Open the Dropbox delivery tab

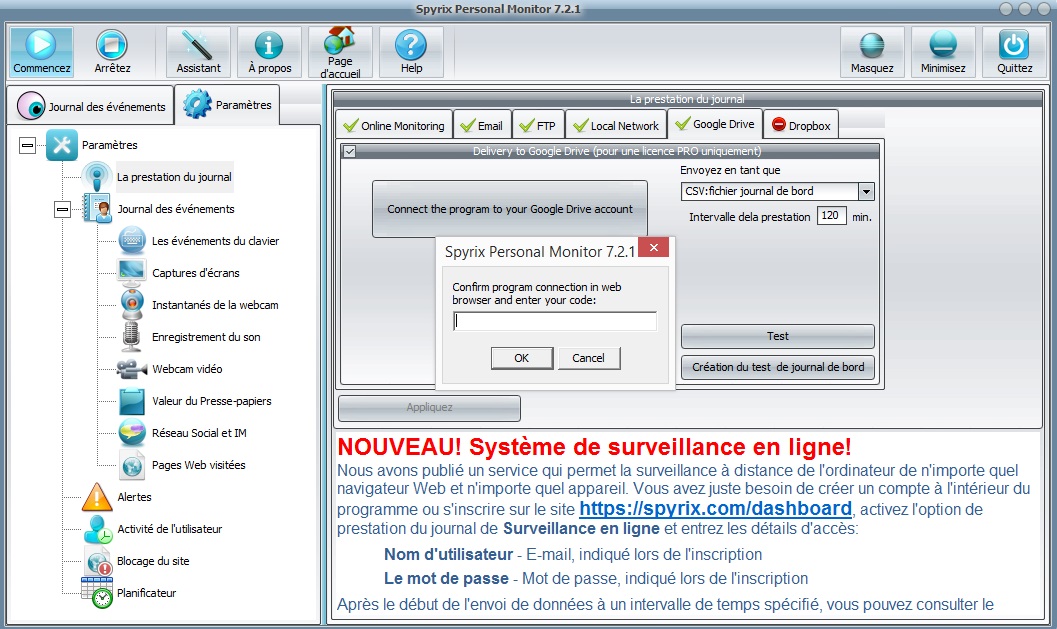click(801, 125)
